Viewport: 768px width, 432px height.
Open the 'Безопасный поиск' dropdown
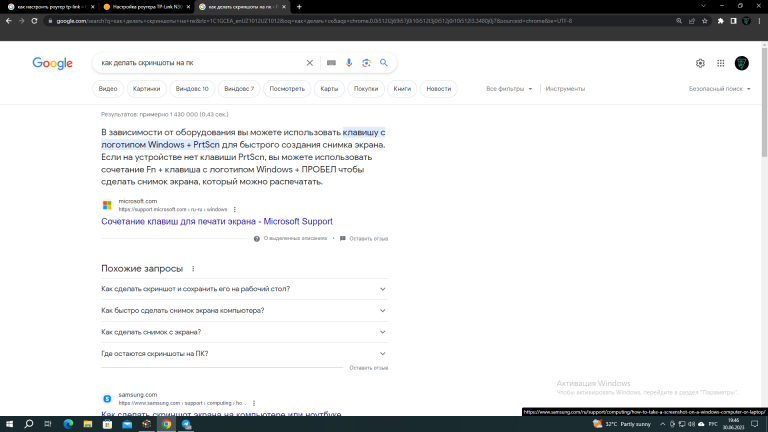click(720, 89)
